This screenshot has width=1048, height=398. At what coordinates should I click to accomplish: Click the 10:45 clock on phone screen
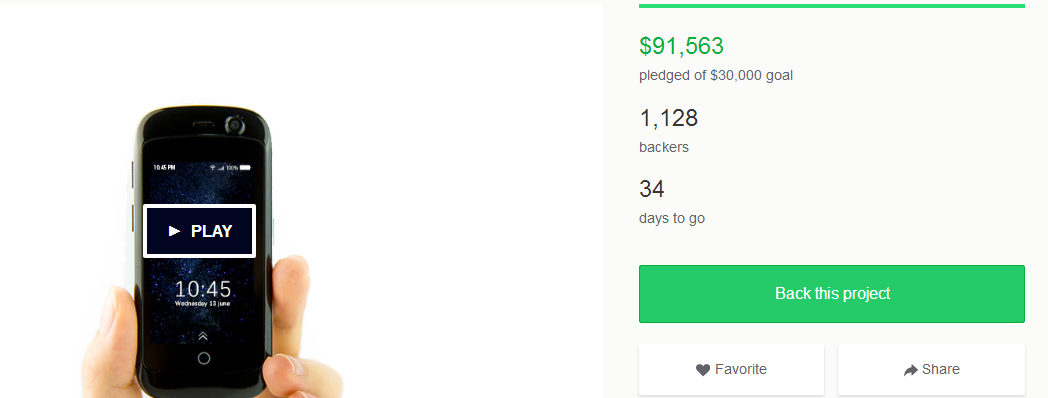click(203, 289)
